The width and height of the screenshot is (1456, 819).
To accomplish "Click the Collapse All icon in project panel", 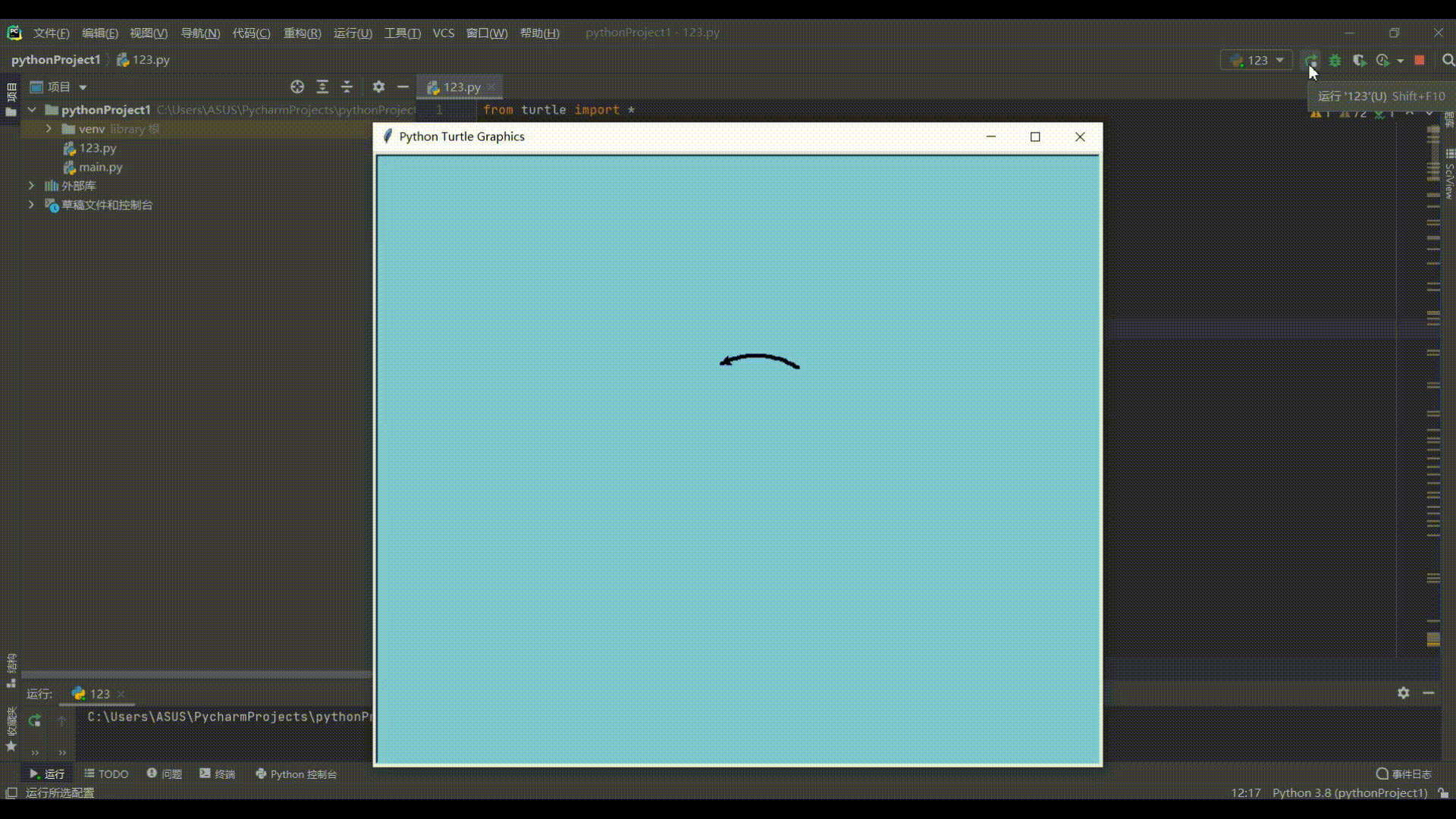I will 347,86.
